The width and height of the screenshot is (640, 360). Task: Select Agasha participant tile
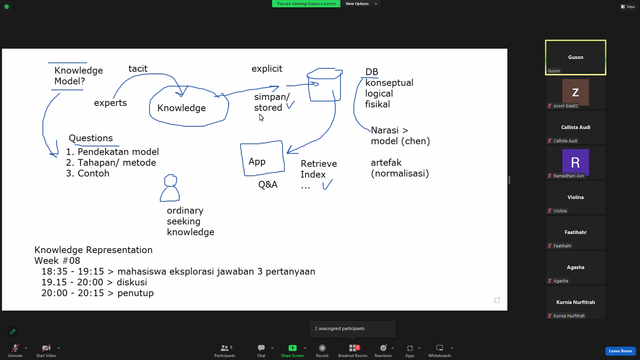576,268
